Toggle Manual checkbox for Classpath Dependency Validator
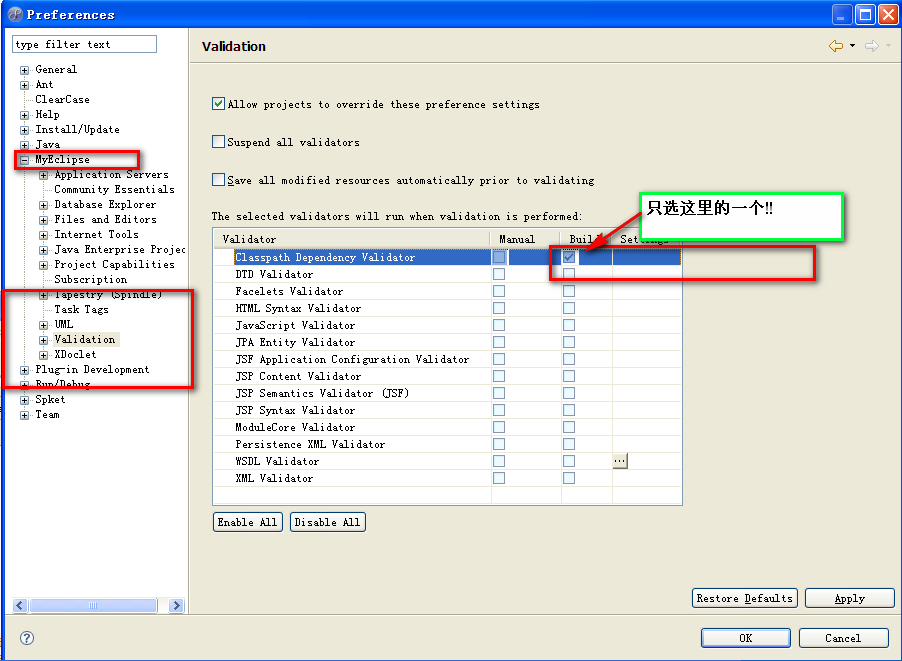Viewport: 902px width, 661px height. pos(499,257)
